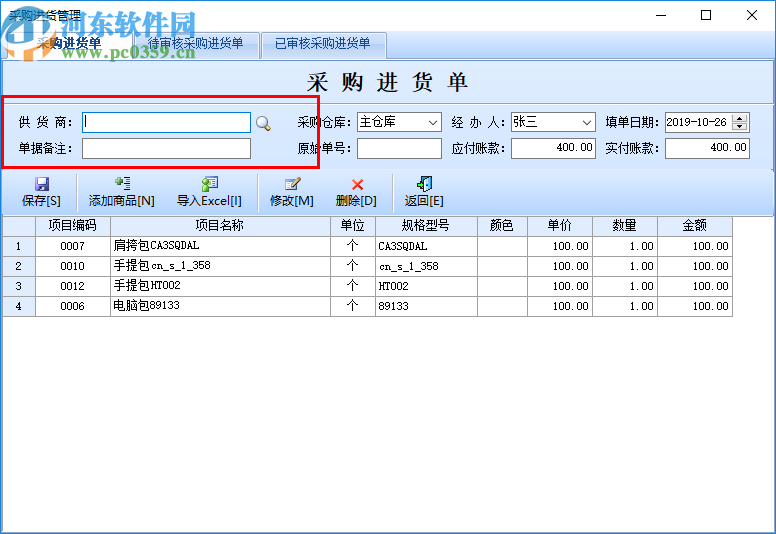
Task: Click item name 手提包HT002
Action: (220, 286)
